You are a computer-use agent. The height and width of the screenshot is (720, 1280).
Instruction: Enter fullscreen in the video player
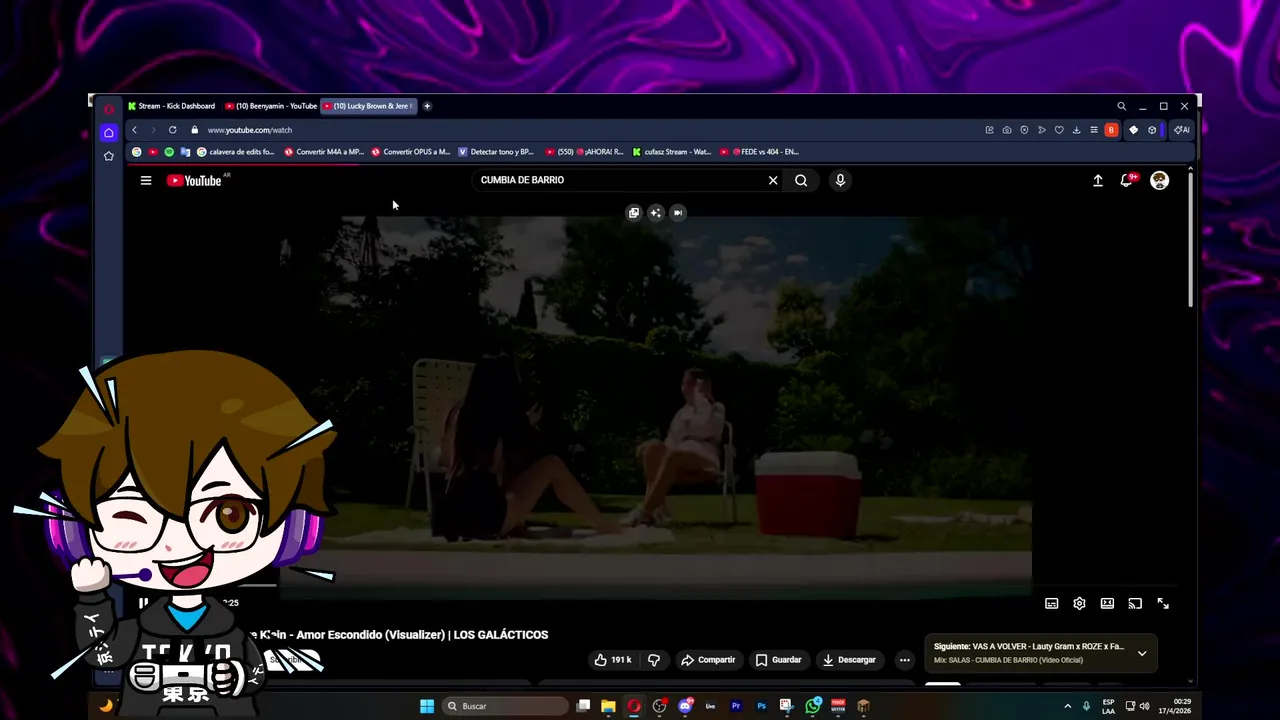[x=1163, y=603]
